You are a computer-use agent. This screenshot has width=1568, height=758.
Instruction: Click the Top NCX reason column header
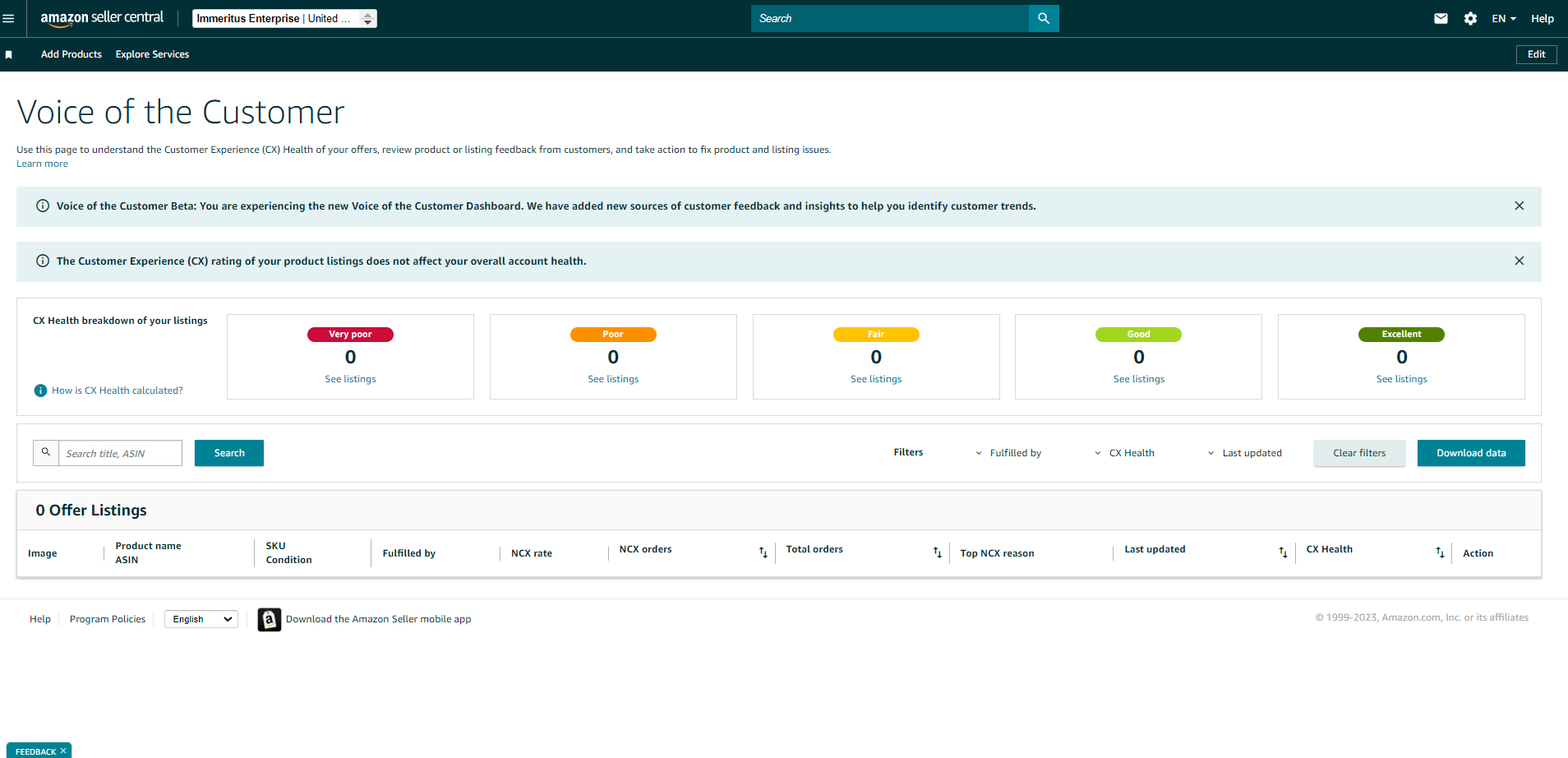pyautogui.click(x=997, y=553)
